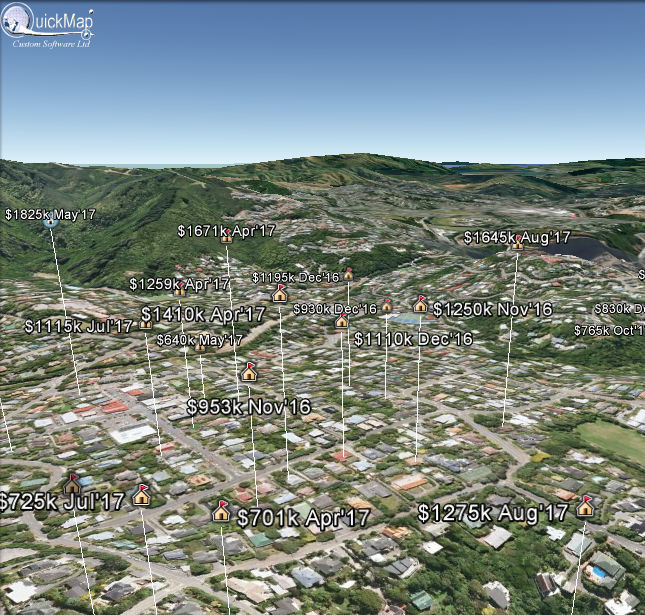Click the house icon at $1671k Apr'17
645x615 pixels.
pyautogui.click(x=226, y=236)
